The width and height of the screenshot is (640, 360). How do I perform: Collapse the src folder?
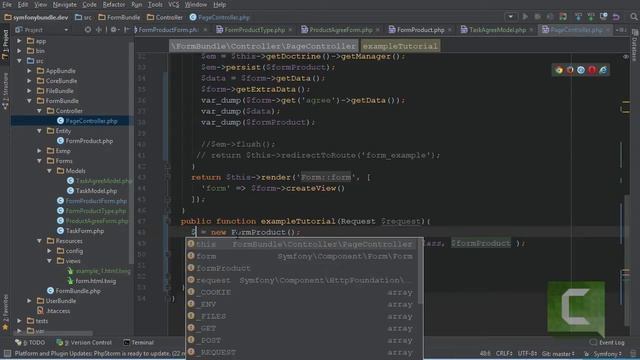pos(19,61)
